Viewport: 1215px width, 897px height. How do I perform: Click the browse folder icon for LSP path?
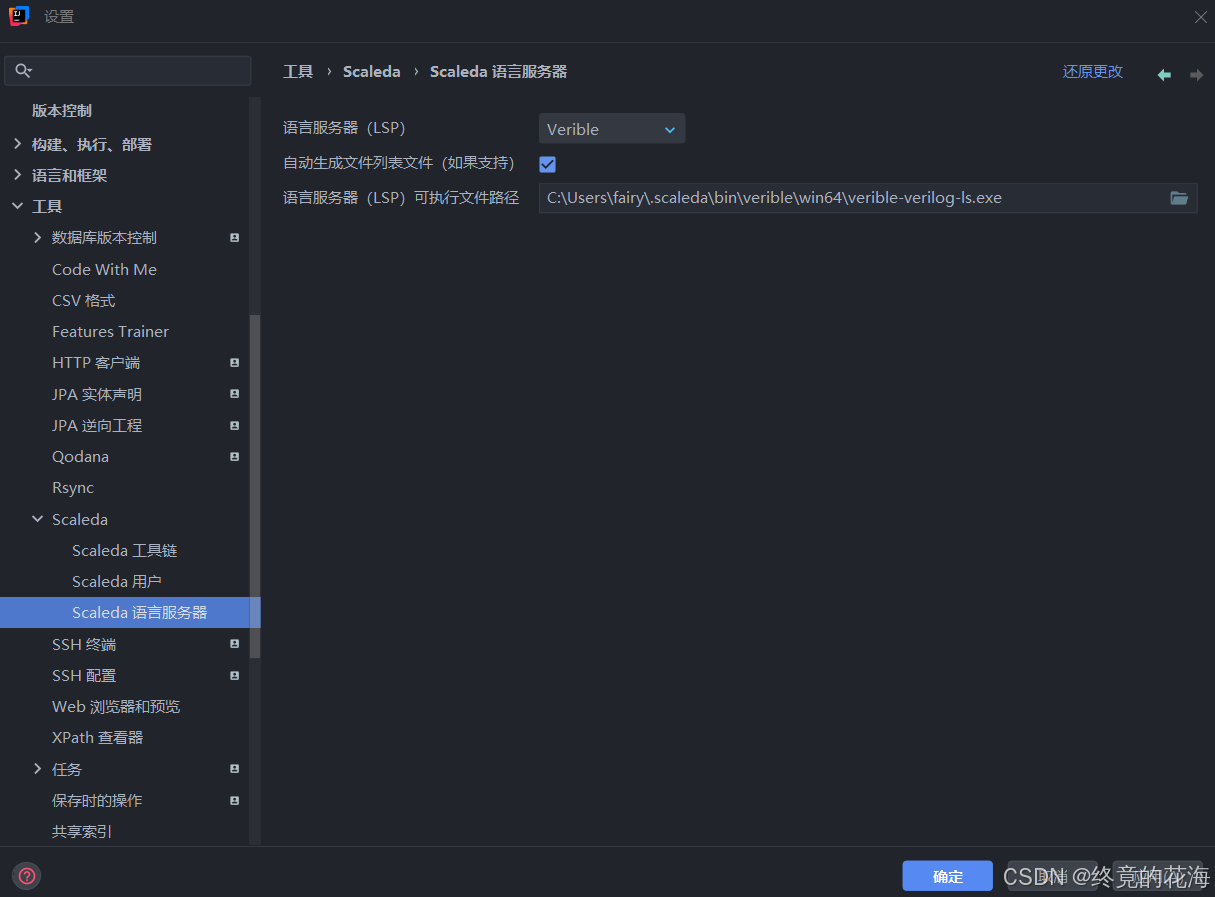pos(1179,198)
